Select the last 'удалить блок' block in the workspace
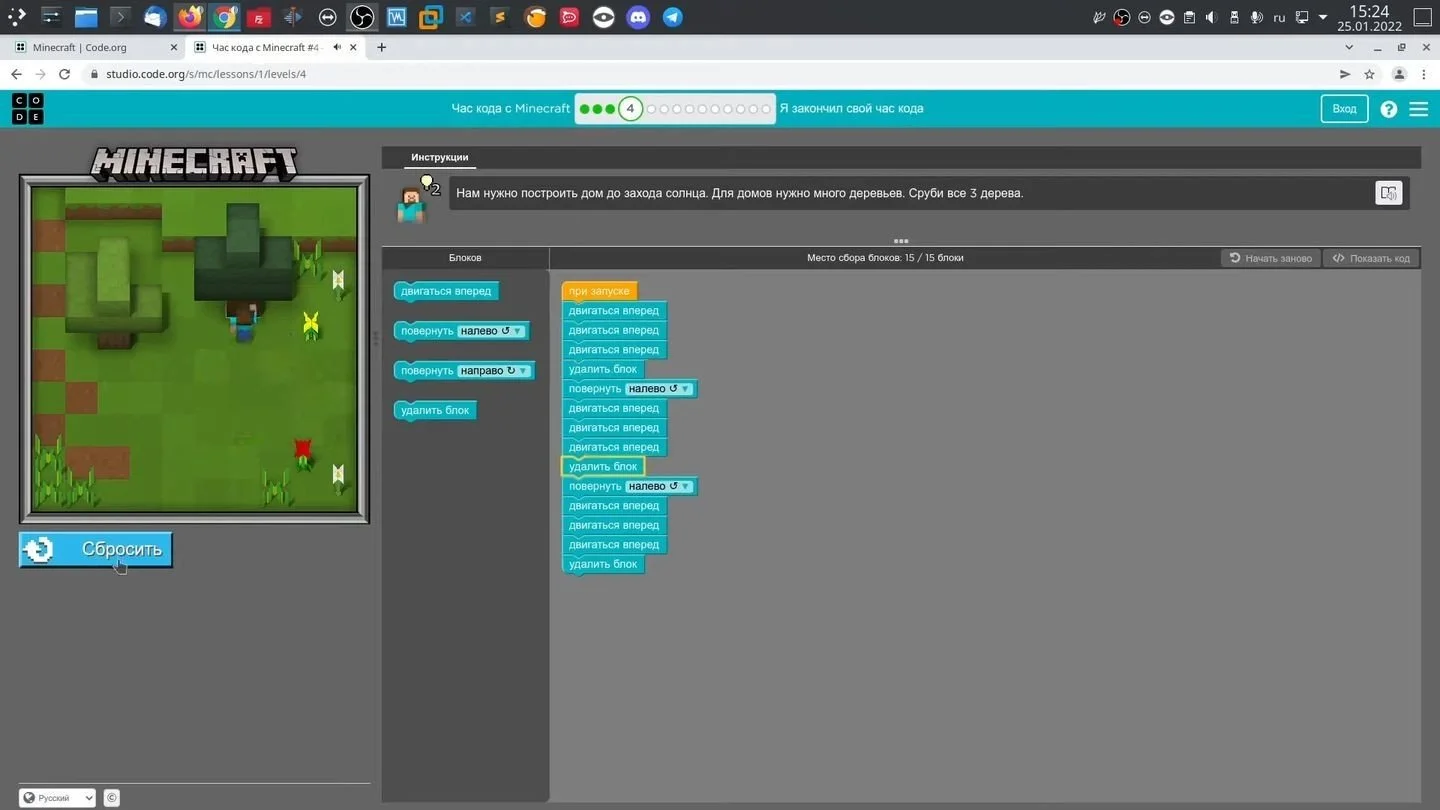The image size is (1440, 810). [603, 565]
